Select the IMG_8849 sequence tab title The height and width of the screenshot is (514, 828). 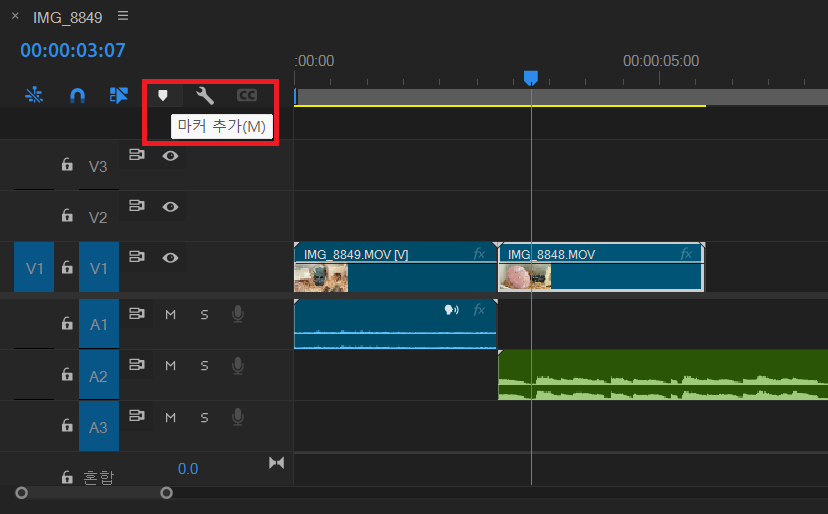(x=68, y=17)
